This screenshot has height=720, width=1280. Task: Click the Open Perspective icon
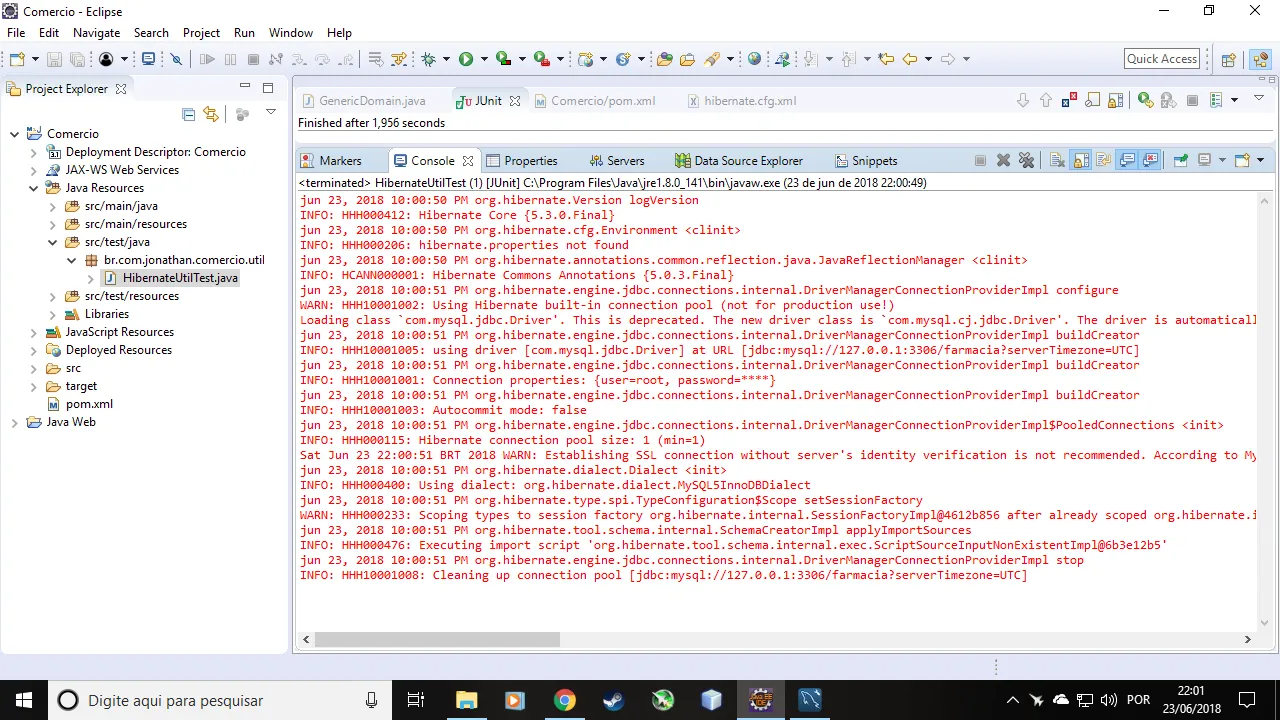click(x=1229, y=59)
